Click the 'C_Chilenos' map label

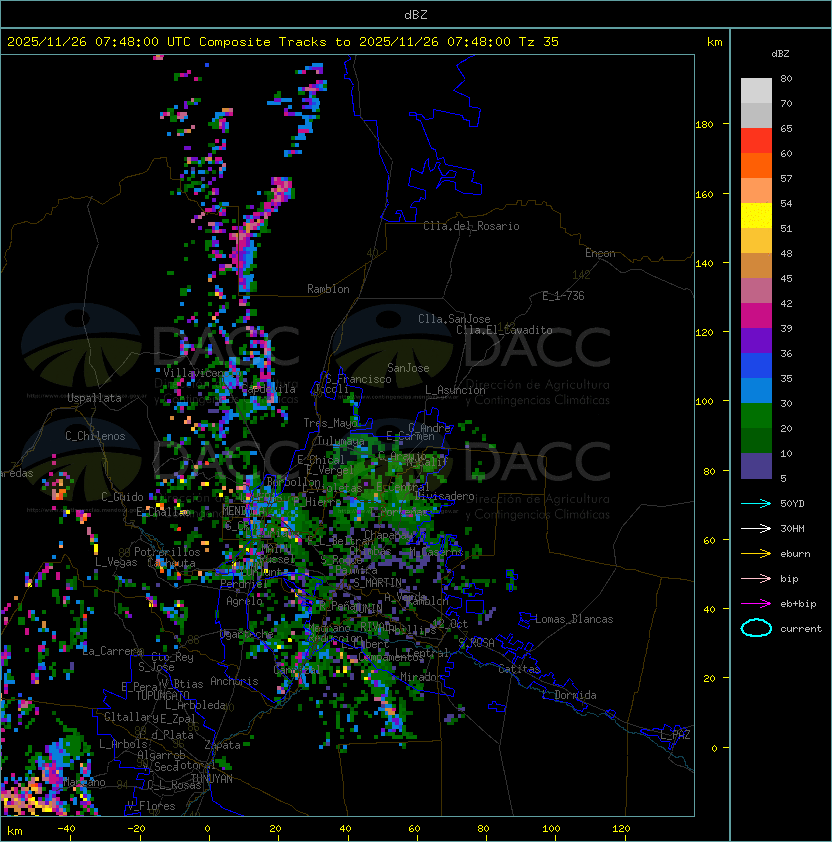(x=95, y=436)
